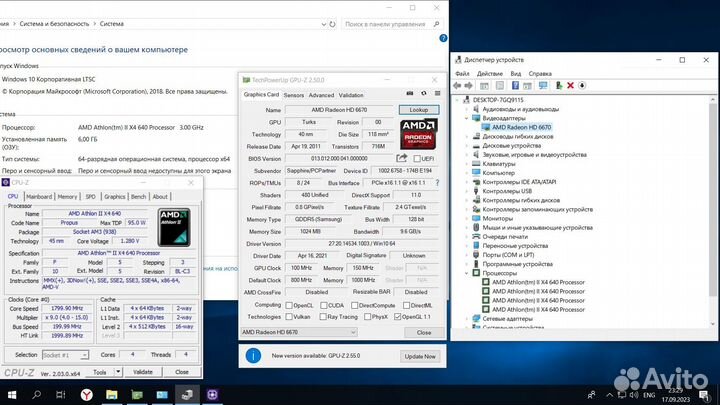The image size is (720, 405).
Task: Open File Explorer from the taskbar
Action: point(112,395)
